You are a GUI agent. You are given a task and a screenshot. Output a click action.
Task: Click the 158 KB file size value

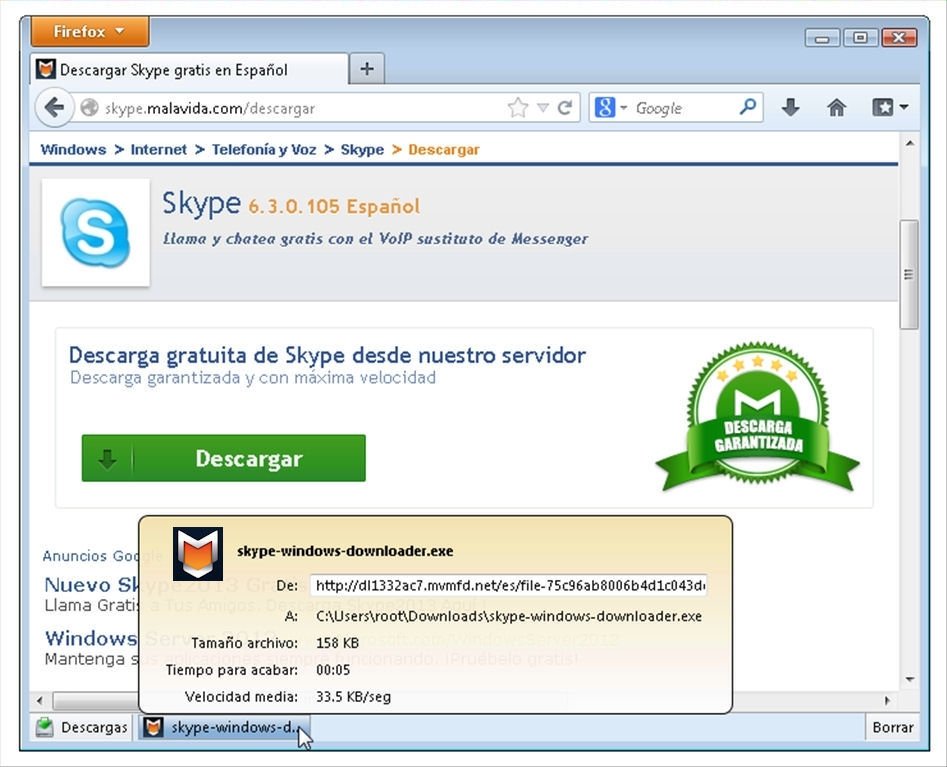[337, 643]
